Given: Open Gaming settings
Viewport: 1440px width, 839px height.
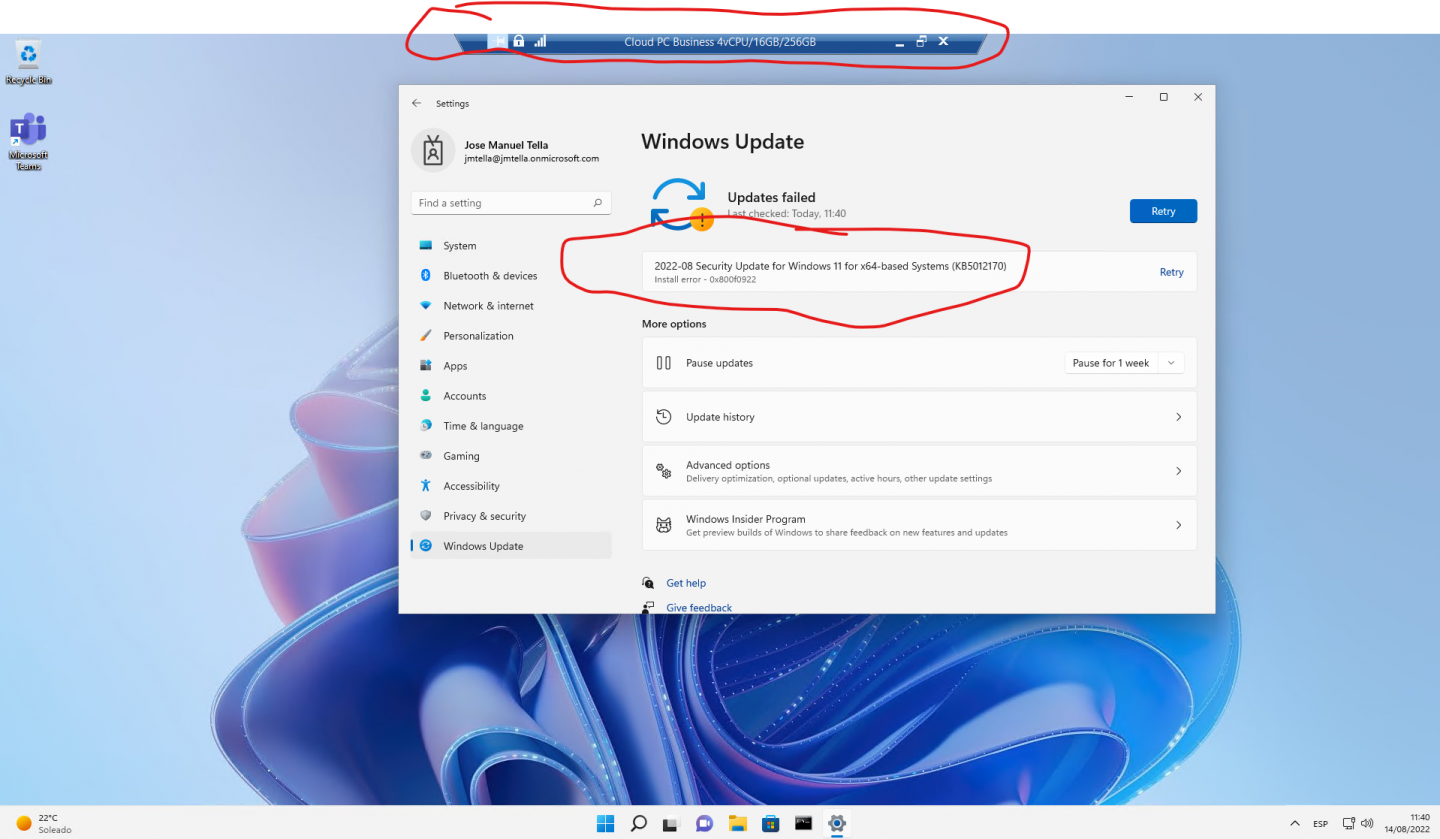Looking at the screenshot, I should pyautogui.click(x=511, y=456).
